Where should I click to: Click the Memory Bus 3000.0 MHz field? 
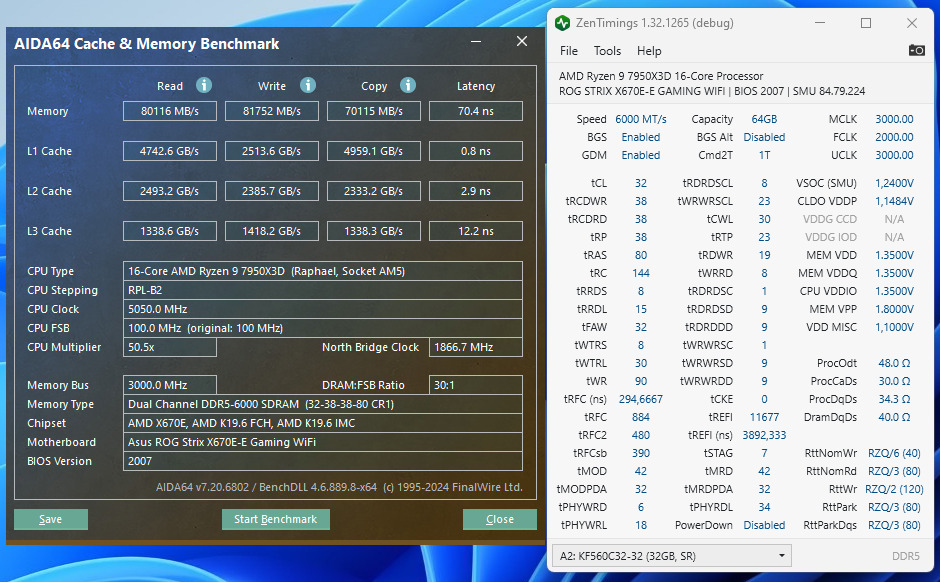[x=170, y=385]
